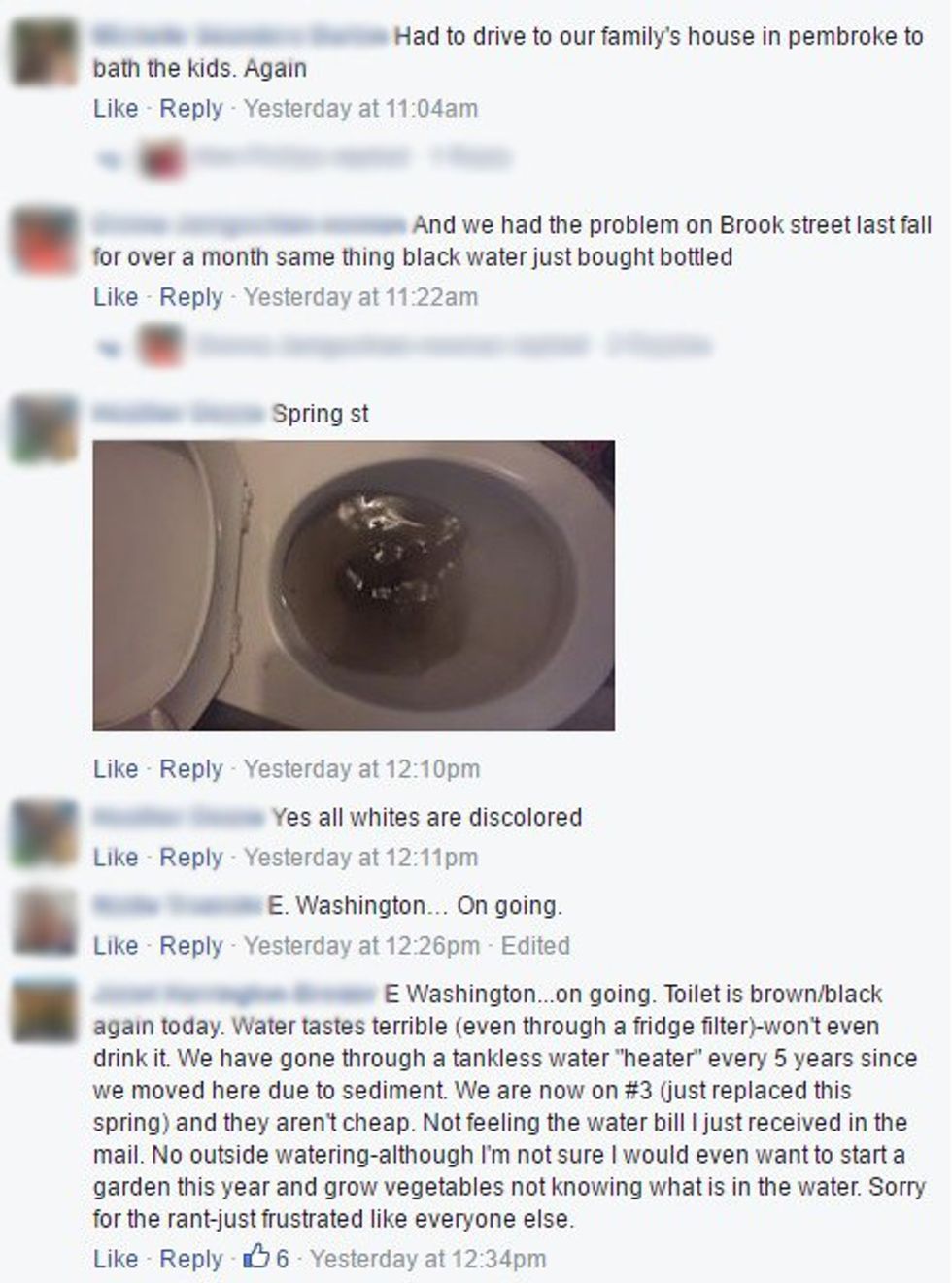Open the reply arrow icon under the Pembroke comment
The image size is (952, 1283).
pyautogui.click(x=111, y=157)
